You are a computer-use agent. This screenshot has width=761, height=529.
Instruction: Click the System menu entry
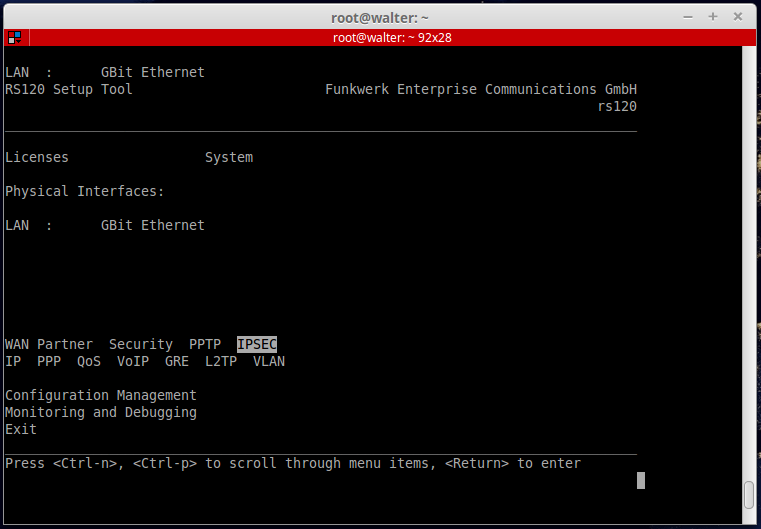[x=229, y=157]
